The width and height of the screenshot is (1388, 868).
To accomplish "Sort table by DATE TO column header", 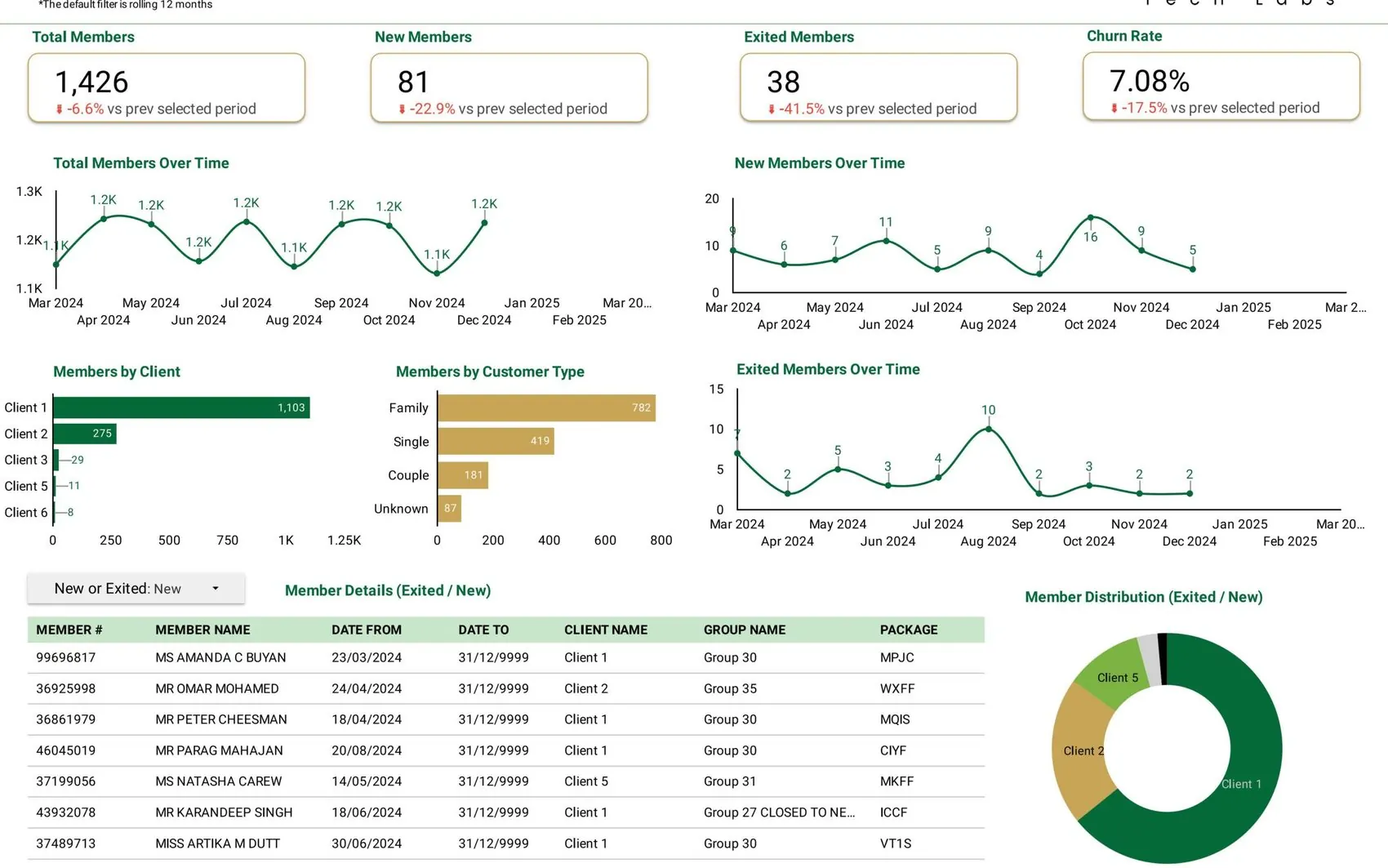I will click(483, 630).
